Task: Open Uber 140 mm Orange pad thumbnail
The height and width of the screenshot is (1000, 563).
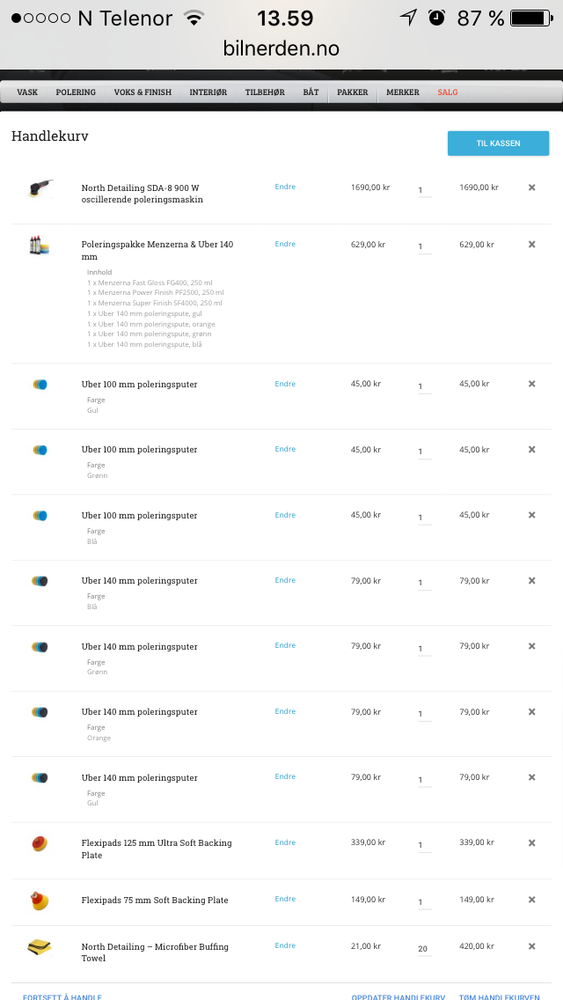Action: [x=40, y=712]
